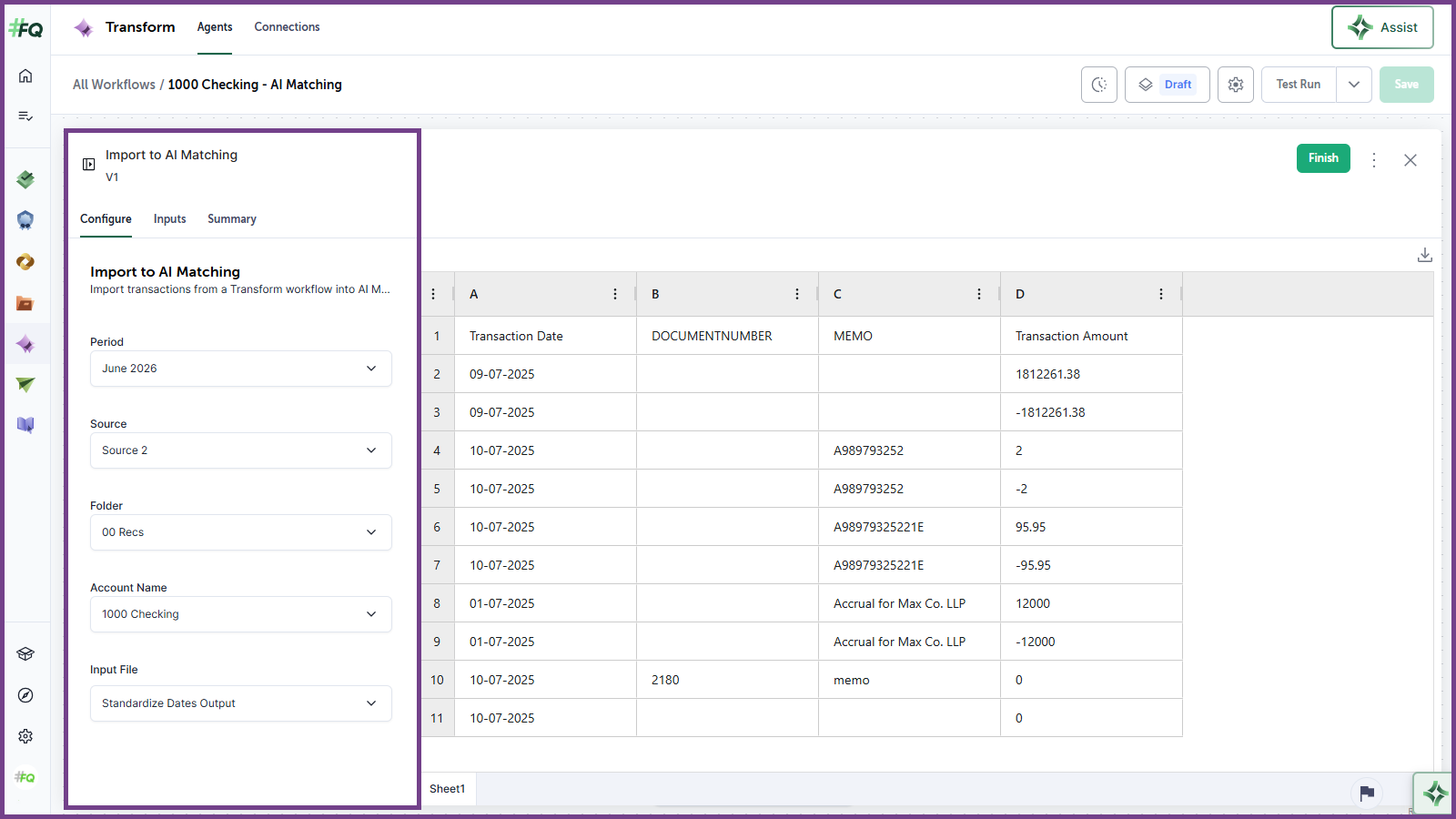The height and width of the screenshot is (819, 1456).
Task: Open column C options menu
Action: point(979,294)
